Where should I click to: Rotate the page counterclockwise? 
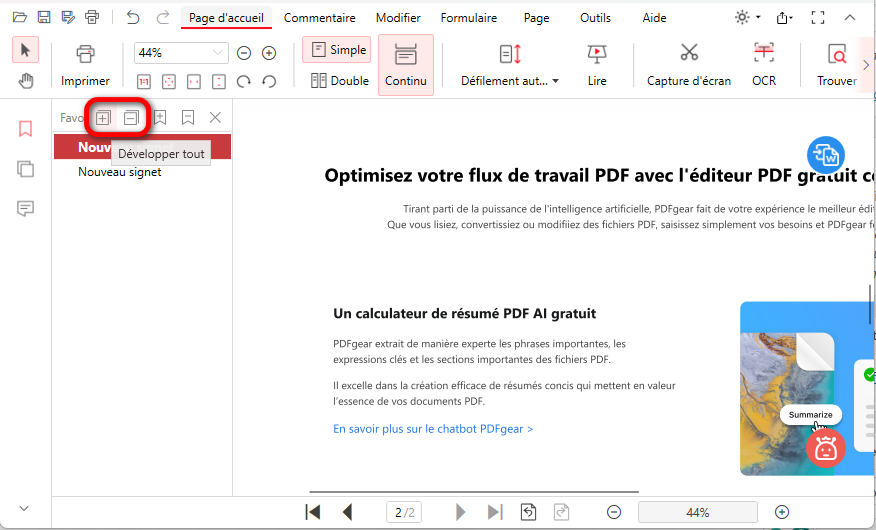click(269, 82)
